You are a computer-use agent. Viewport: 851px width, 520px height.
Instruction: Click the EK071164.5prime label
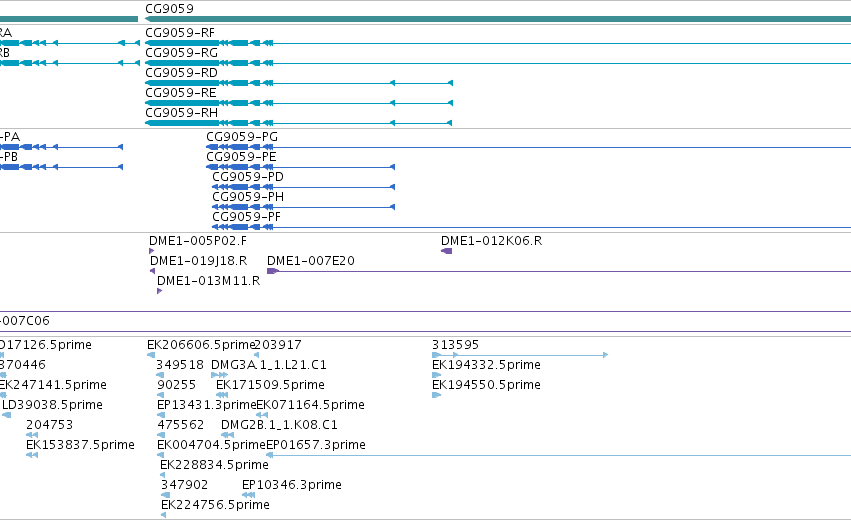[310, 405]
